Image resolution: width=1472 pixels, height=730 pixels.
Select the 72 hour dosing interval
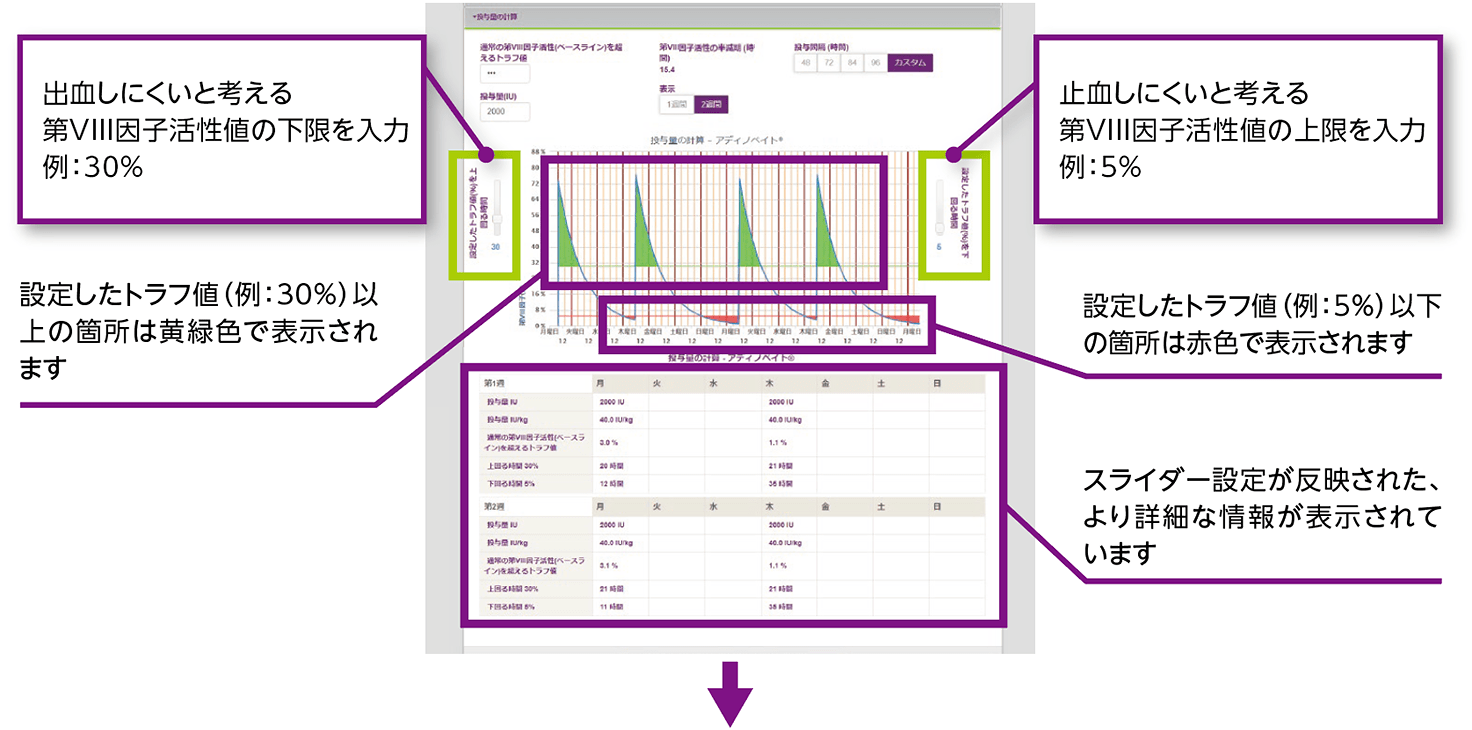click(x=829, y=63)
